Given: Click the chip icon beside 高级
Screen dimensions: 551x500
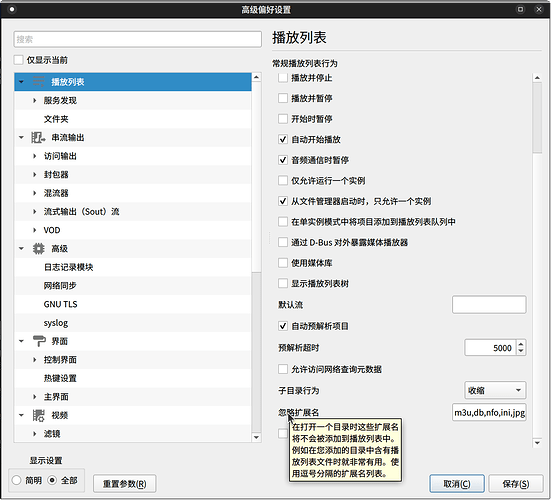Looking at the screenshot, I should point(39,248).
